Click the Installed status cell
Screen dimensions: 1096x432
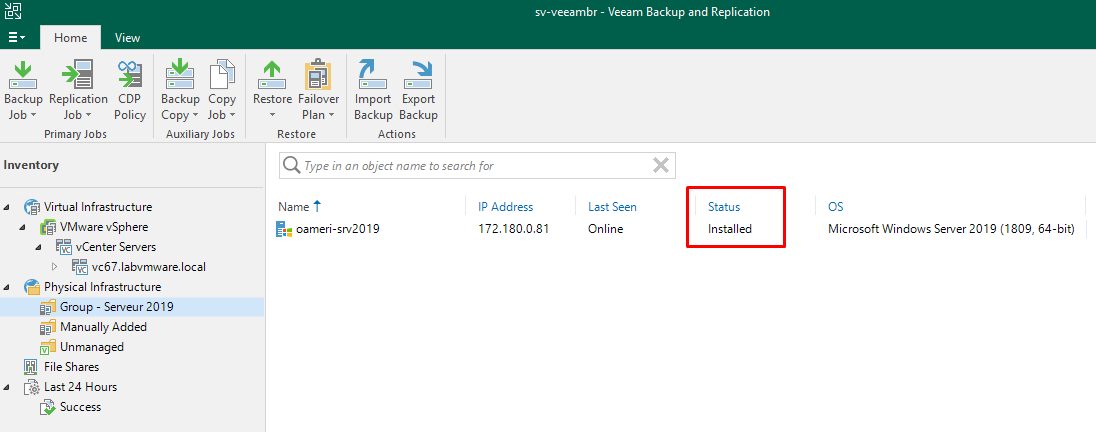point(730,229)
